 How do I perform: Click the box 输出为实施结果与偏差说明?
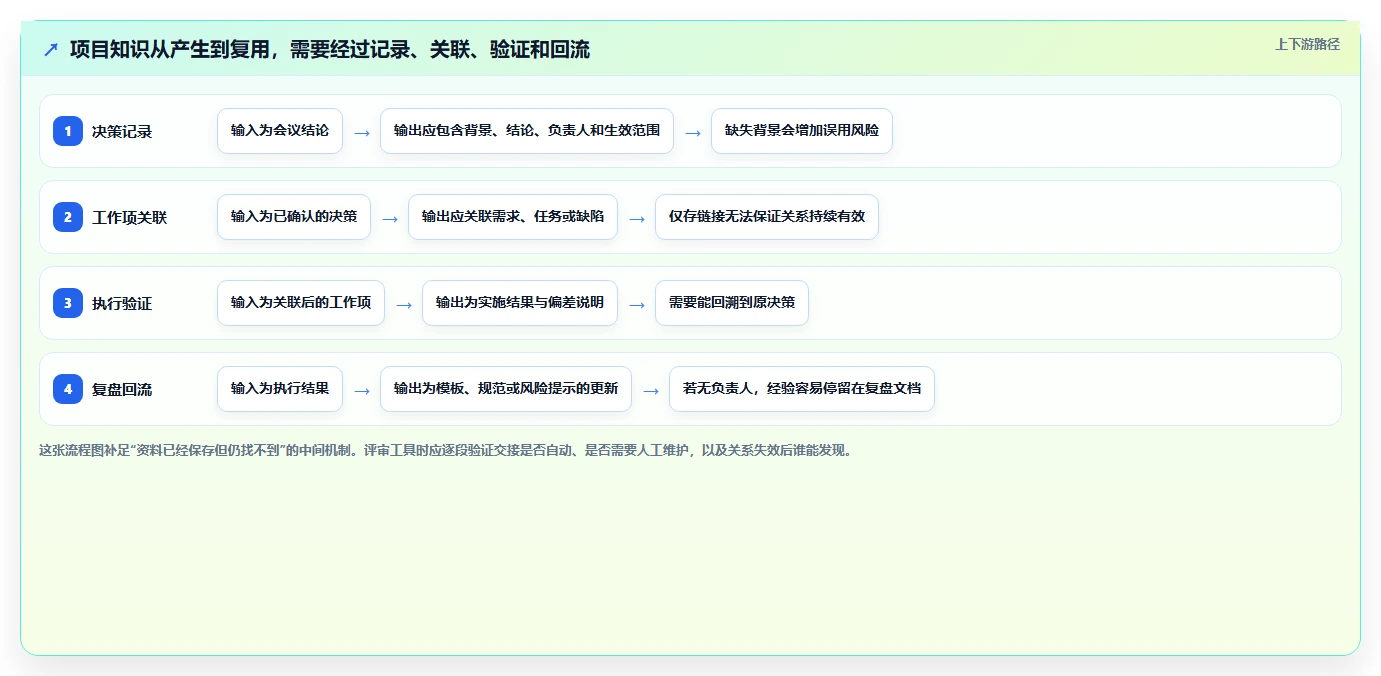point(520,303)
